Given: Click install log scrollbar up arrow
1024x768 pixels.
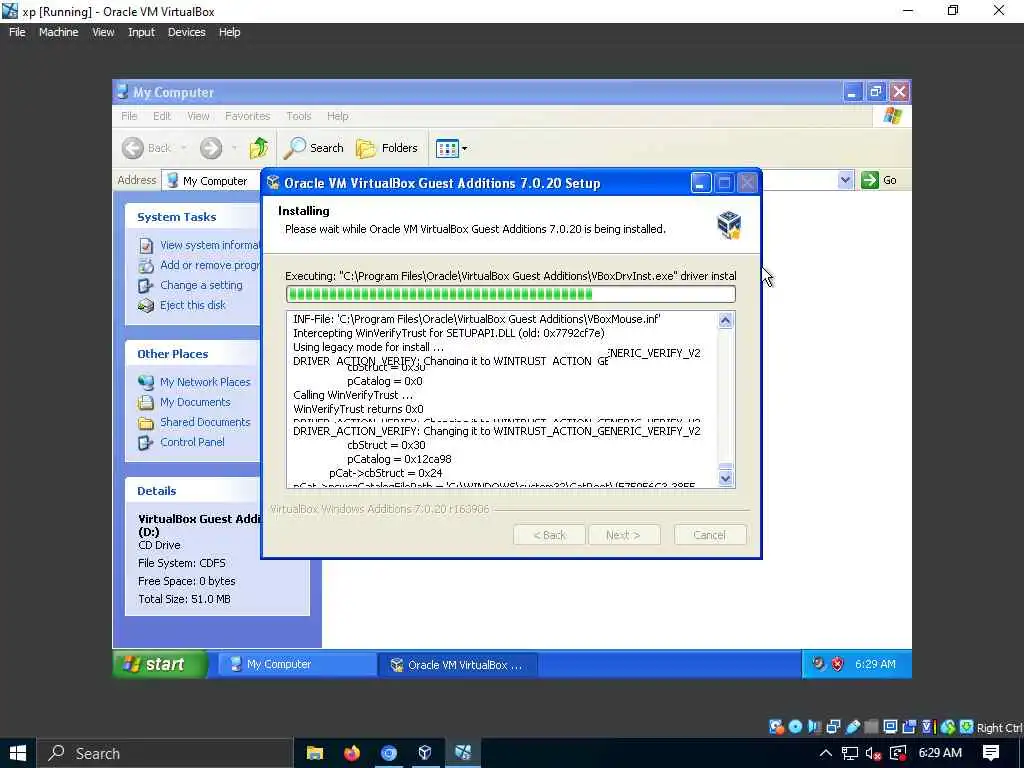Looking at the screenshot, I should pos(726,320).
